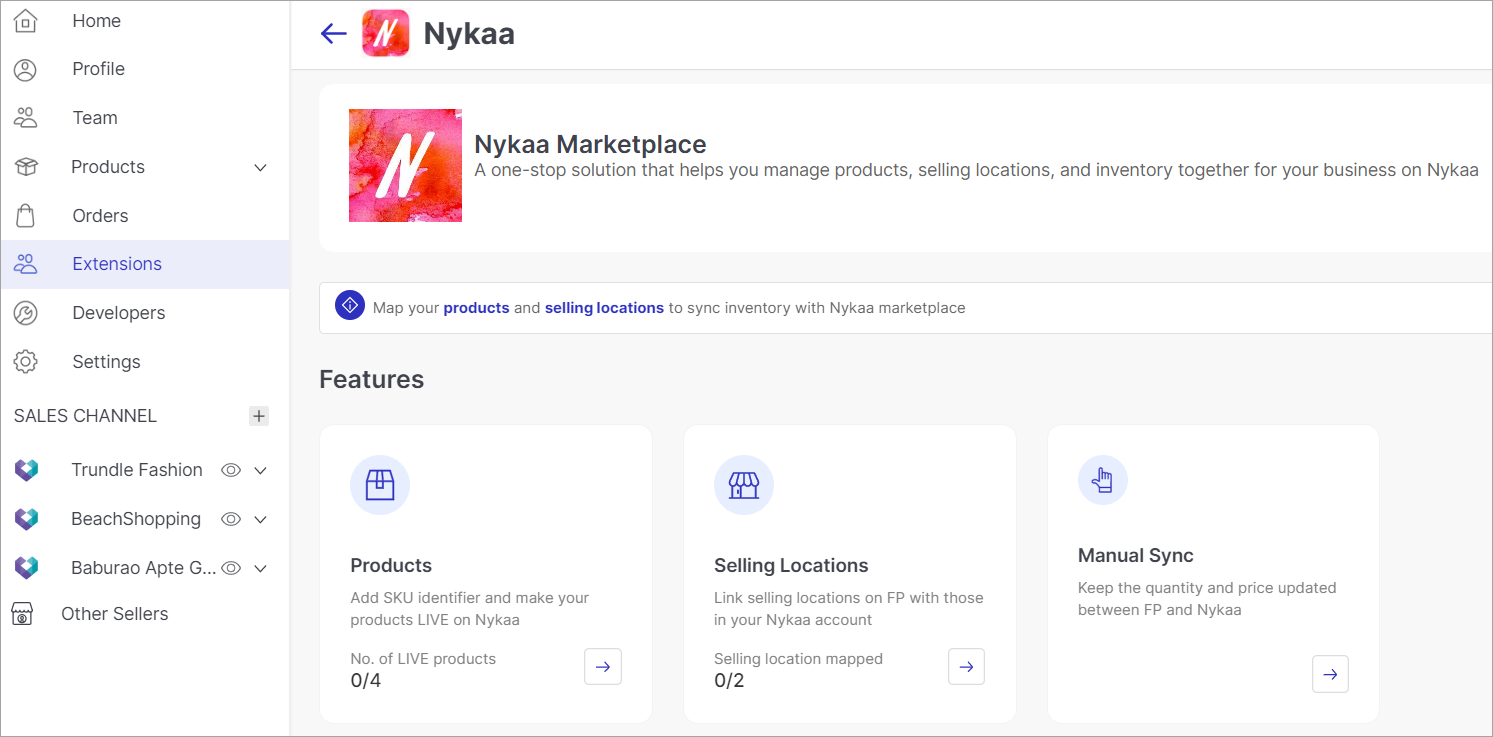
Task: Open the BeachShopping dropdown chevron
Action: [x=260, y=518]
